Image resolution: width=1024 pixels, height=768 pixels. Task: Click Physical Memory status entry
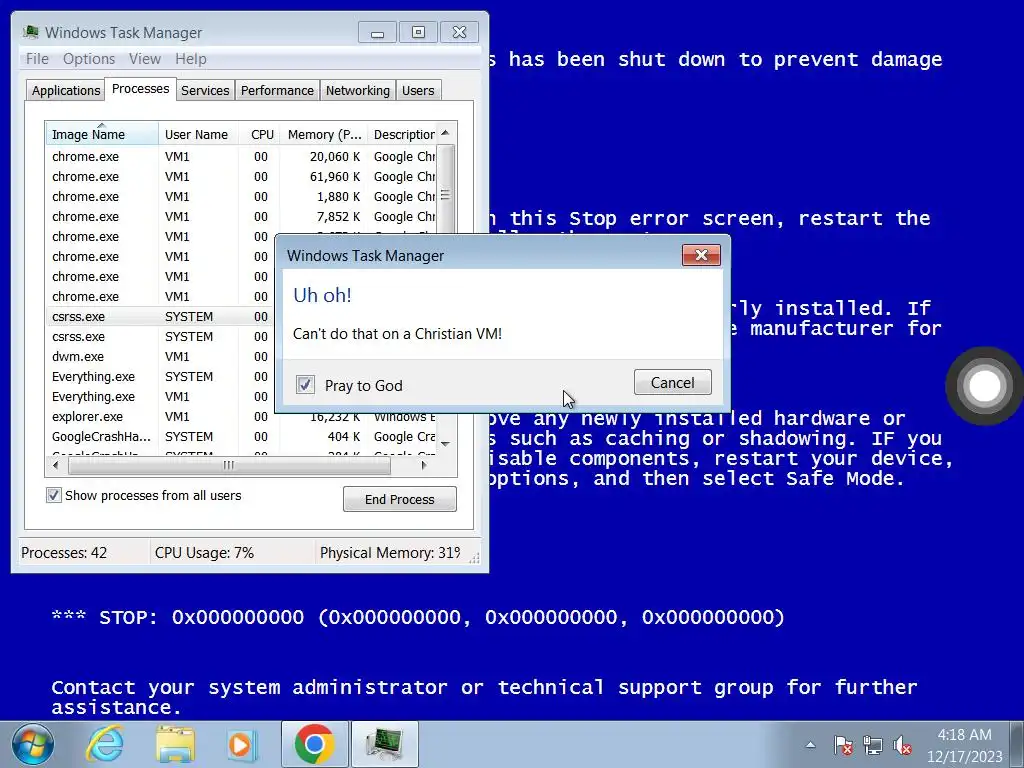click(390, 553)
